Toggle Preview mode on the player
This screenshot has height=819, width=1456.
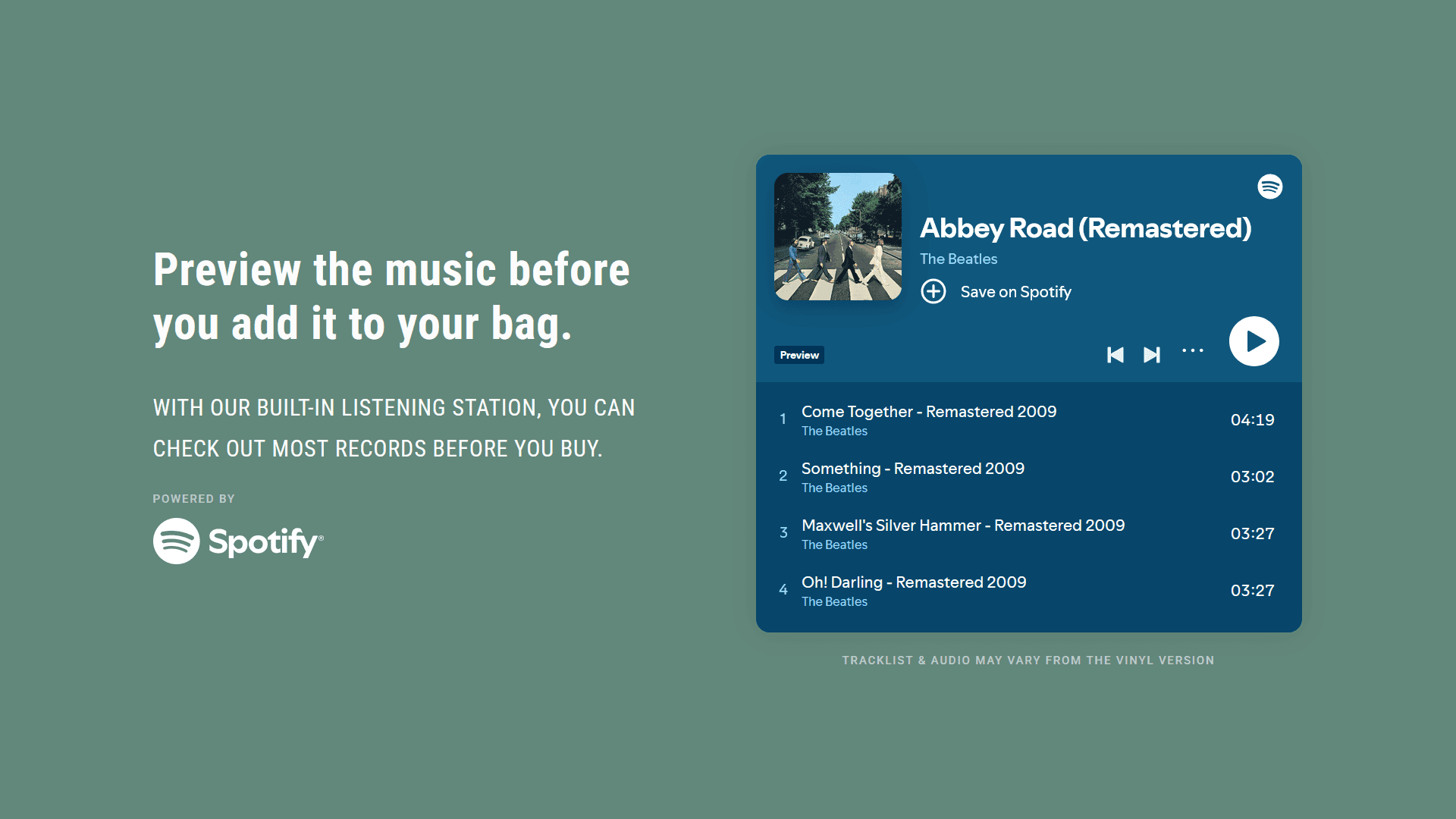(x=799, y=354)
